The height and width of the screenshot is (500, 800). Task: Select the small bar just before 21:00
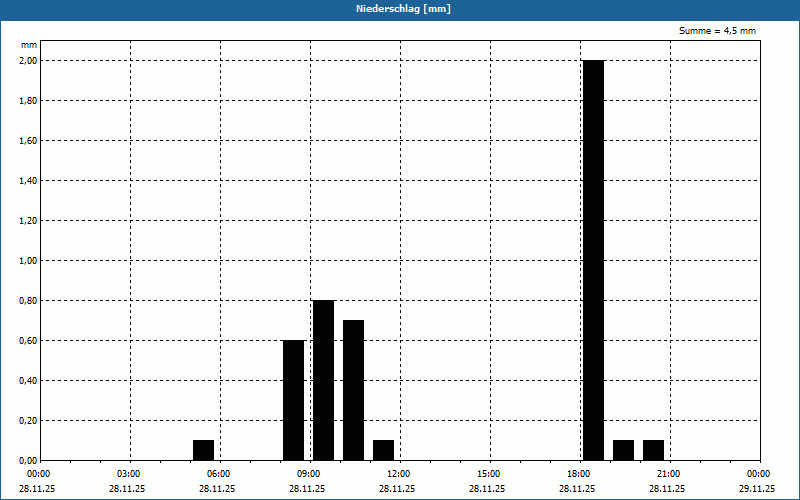tap(654, 451)
